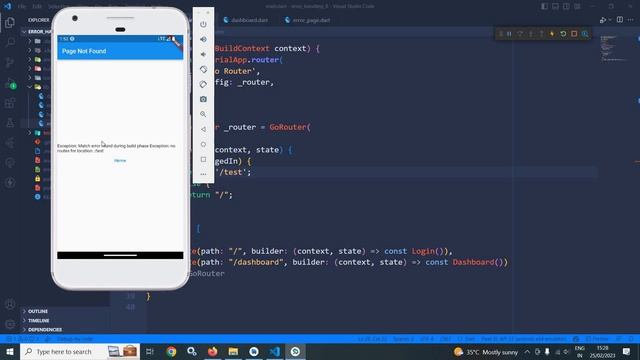Click the Home link in the emulator app
Viewport: 640px width, 360px height.
point(120,160)
